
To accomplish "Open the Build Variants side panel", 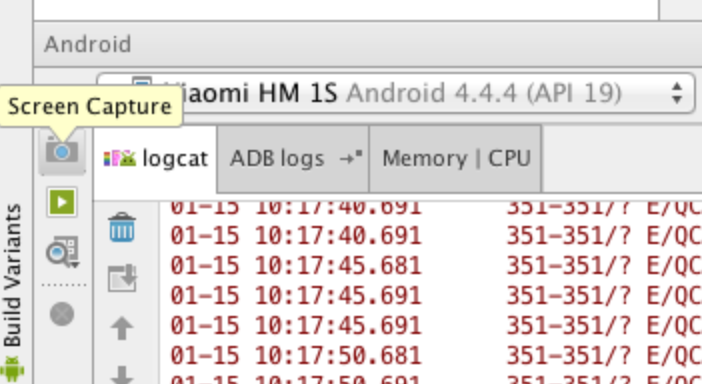I will click(12, 275).
